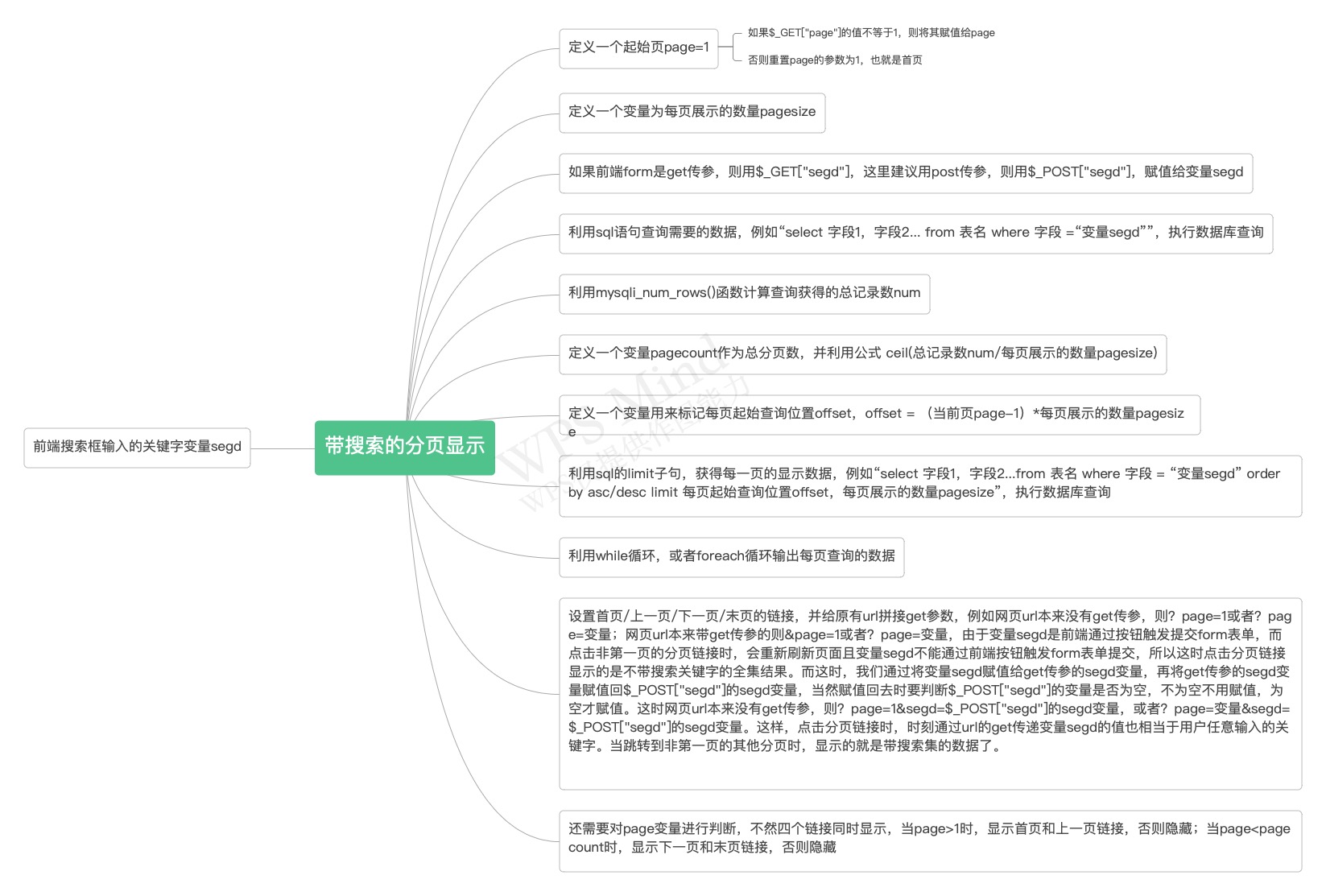
Task: Click the node 定义一个变量为每页展示的数量pagesize
Action: [x=692, y=113]
